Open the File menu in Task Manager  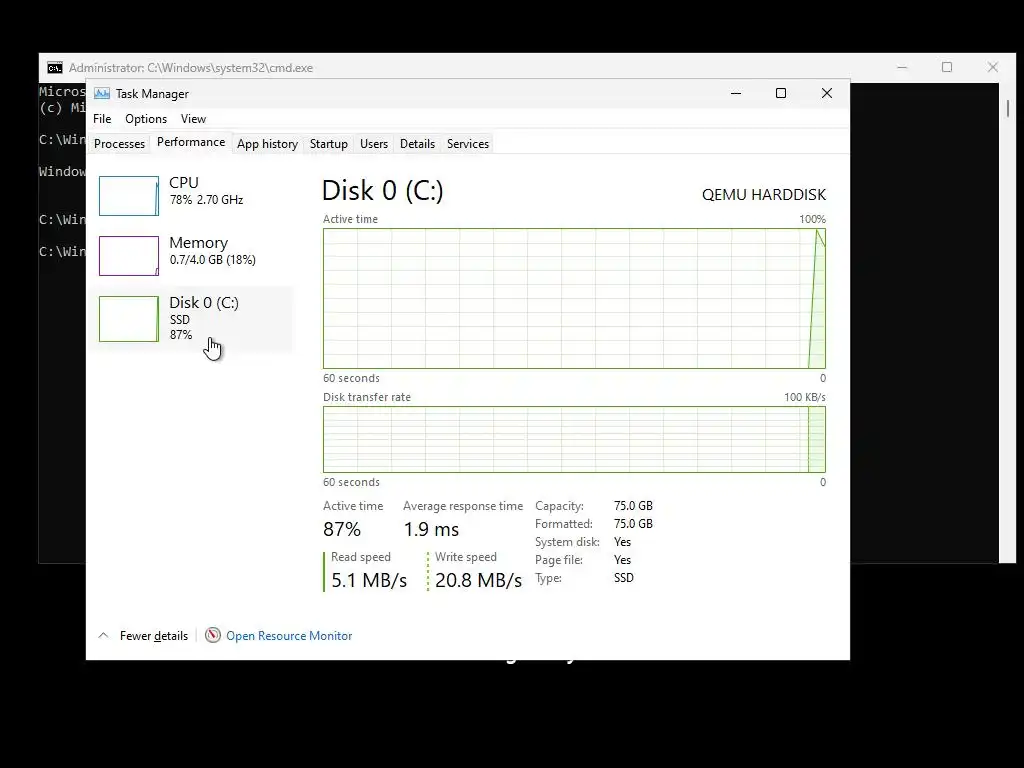[102, 119]
